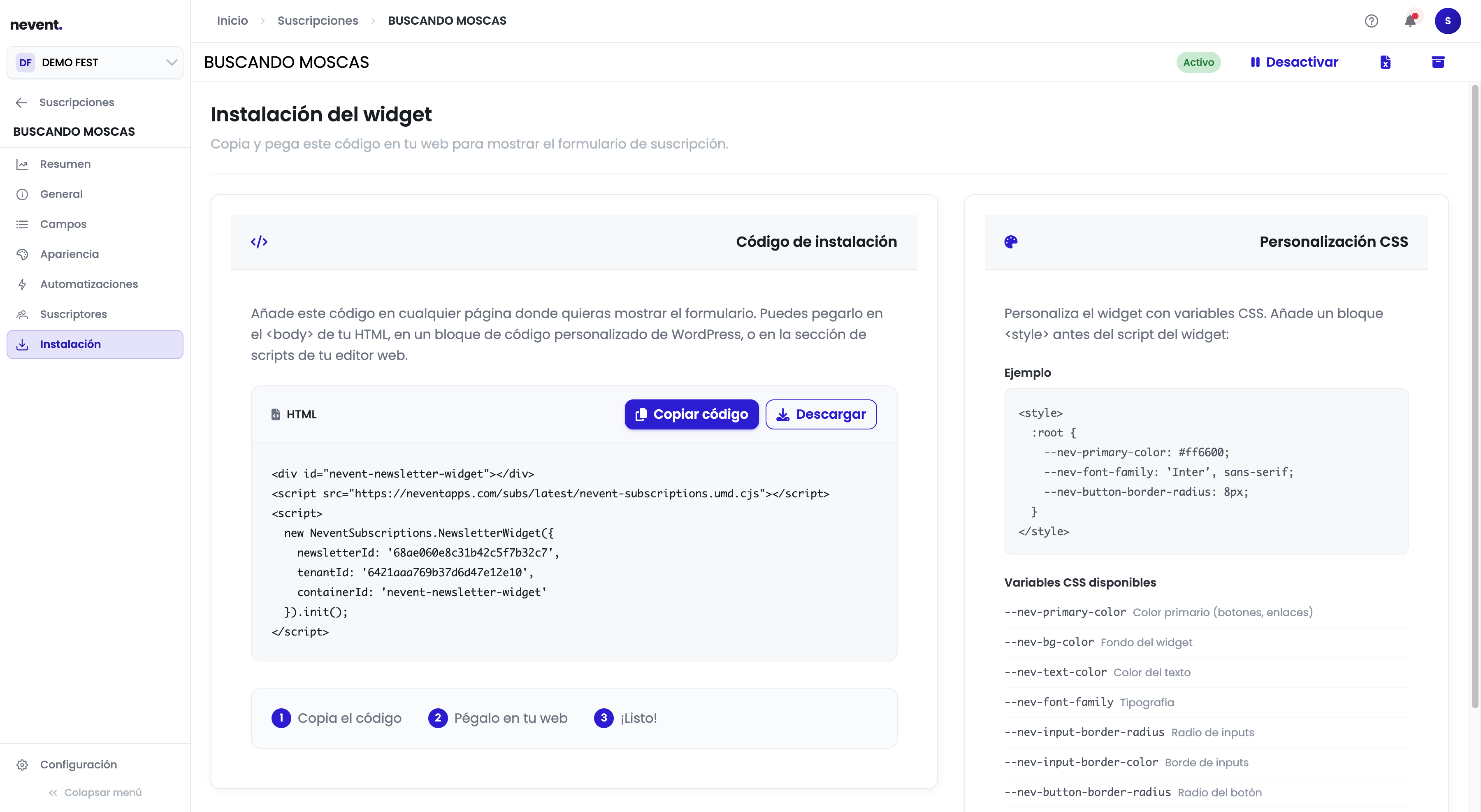Viewport: 1481px width, 812px height.
Task: Click the --nev-input-border-radius variable row
Action: (1206, 733)
